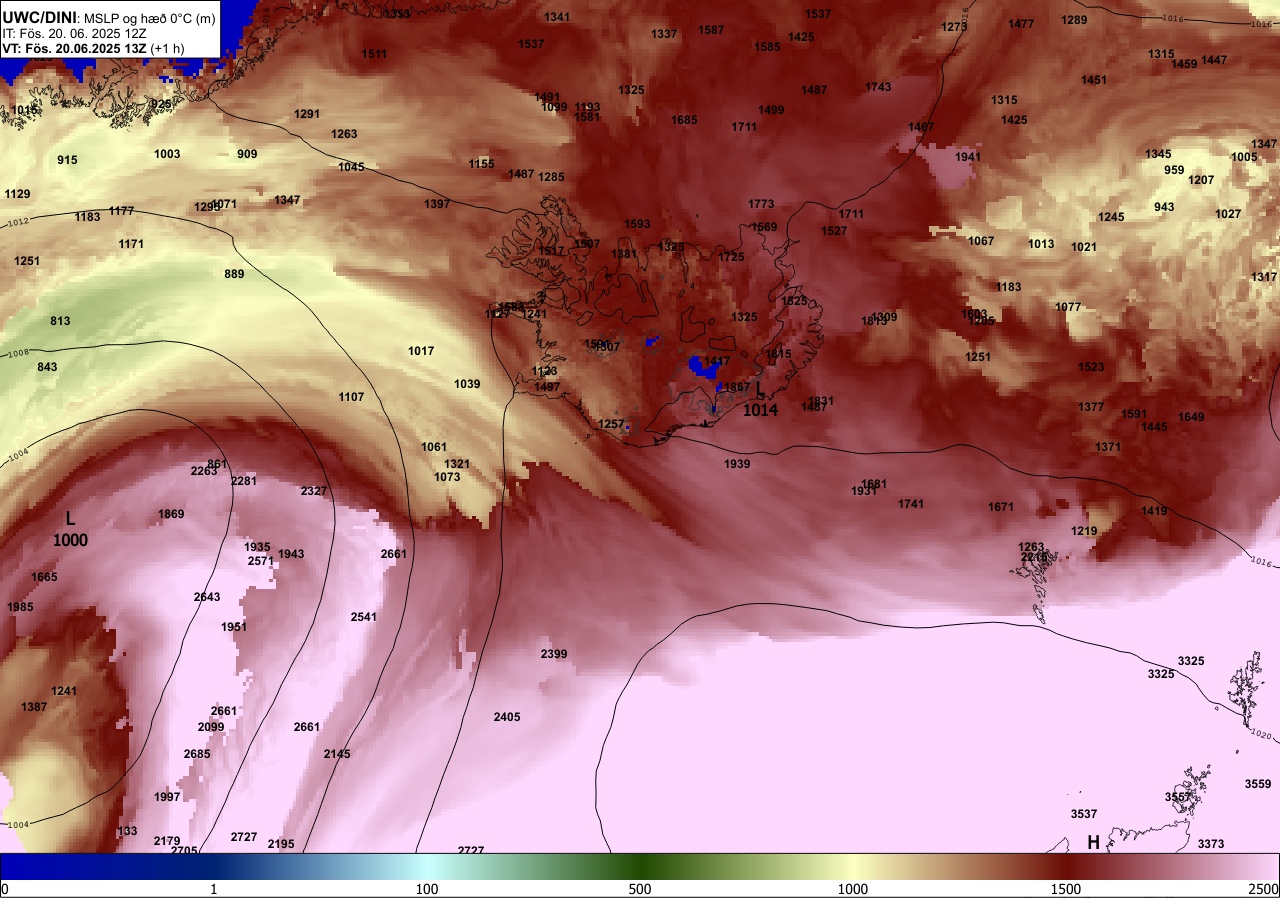The image size is (1280, 898).
Task: Click the 959 height value
Action: pyautogui.click(x=1174, y=170)
